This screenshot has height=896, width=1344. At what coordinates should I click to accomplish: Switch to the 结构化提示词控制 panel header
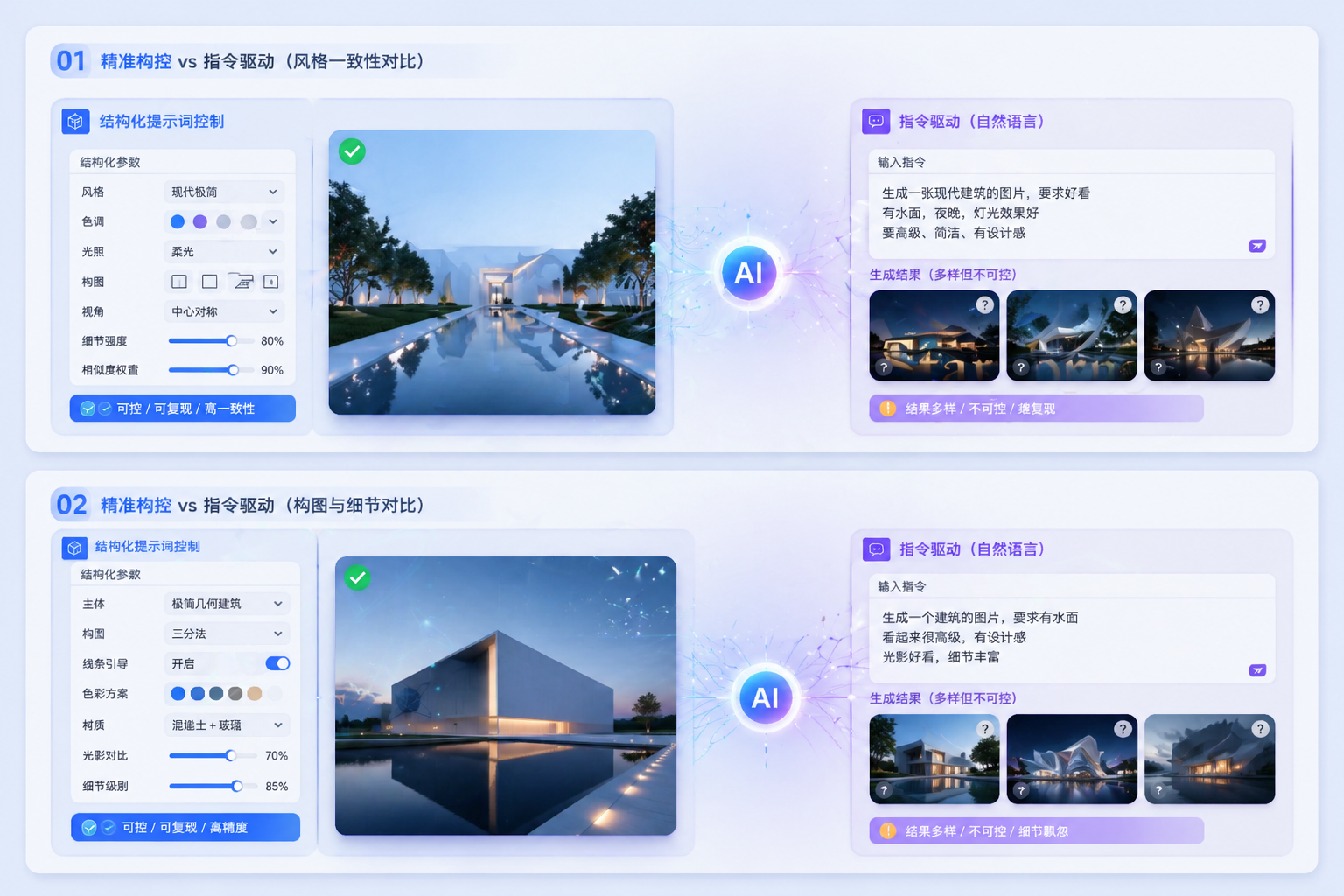(160, 122)
